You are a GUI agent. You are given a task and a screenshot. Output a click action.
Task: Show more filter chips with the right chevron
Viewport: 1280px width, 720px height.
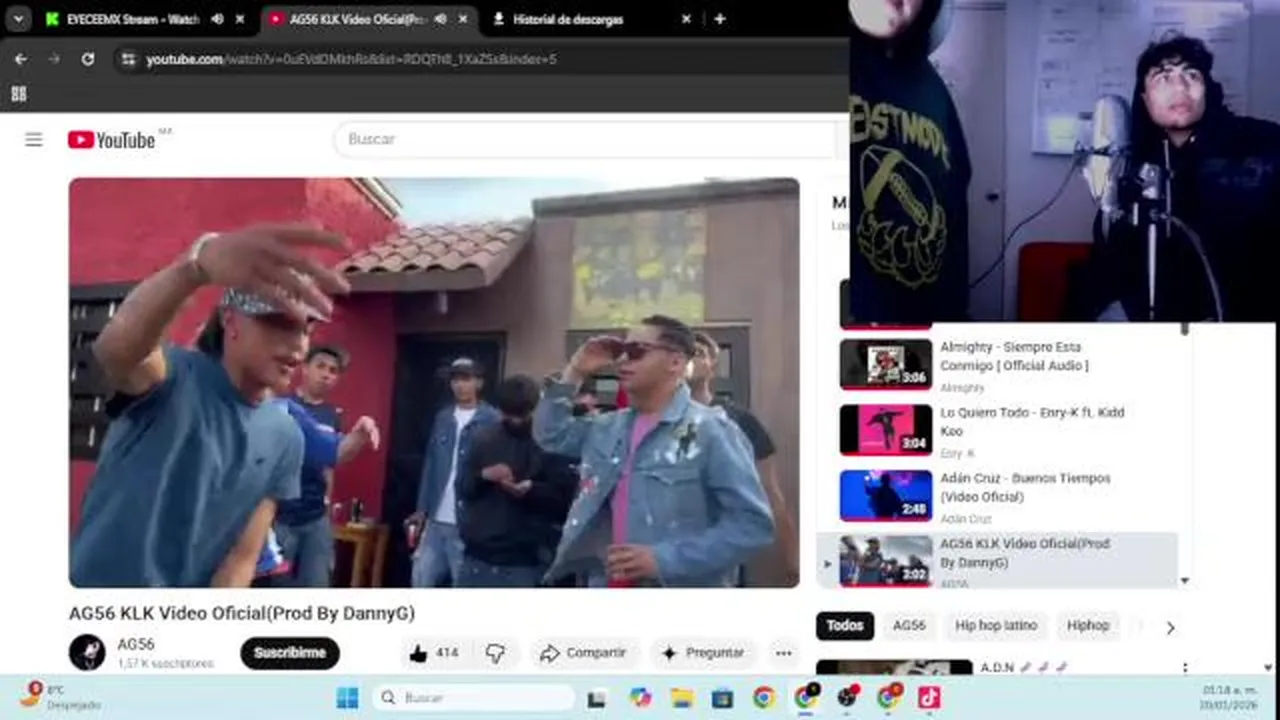tap(1170, 628)
